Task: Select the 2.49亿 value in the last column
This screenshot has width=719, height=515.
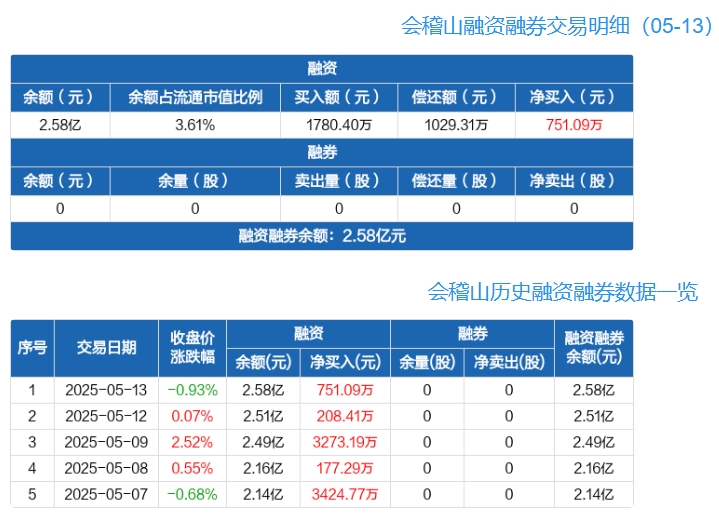Action: click(594, 443)
